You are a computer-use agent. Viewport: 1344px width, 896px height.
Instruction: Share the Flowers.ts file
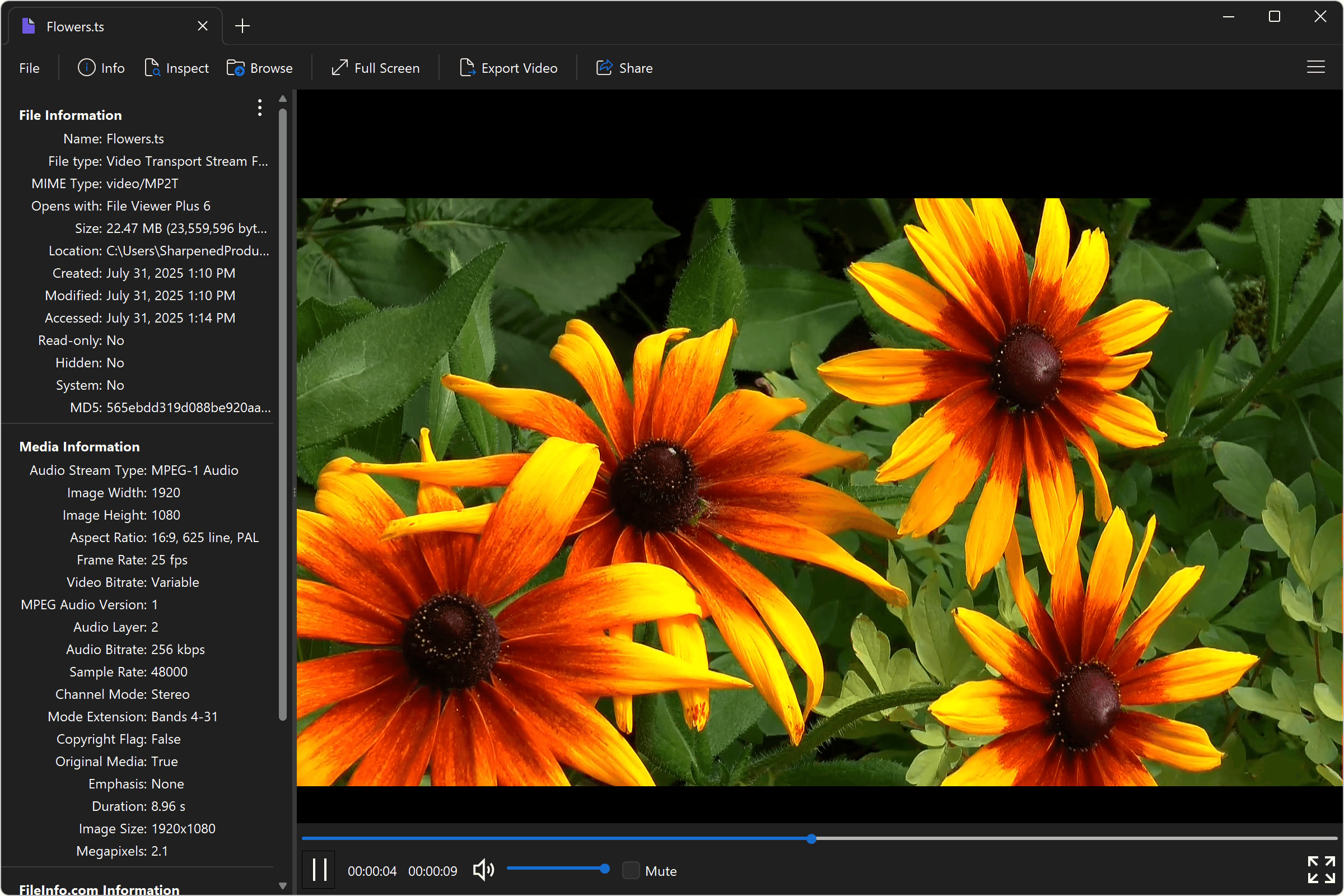point(624,67)
